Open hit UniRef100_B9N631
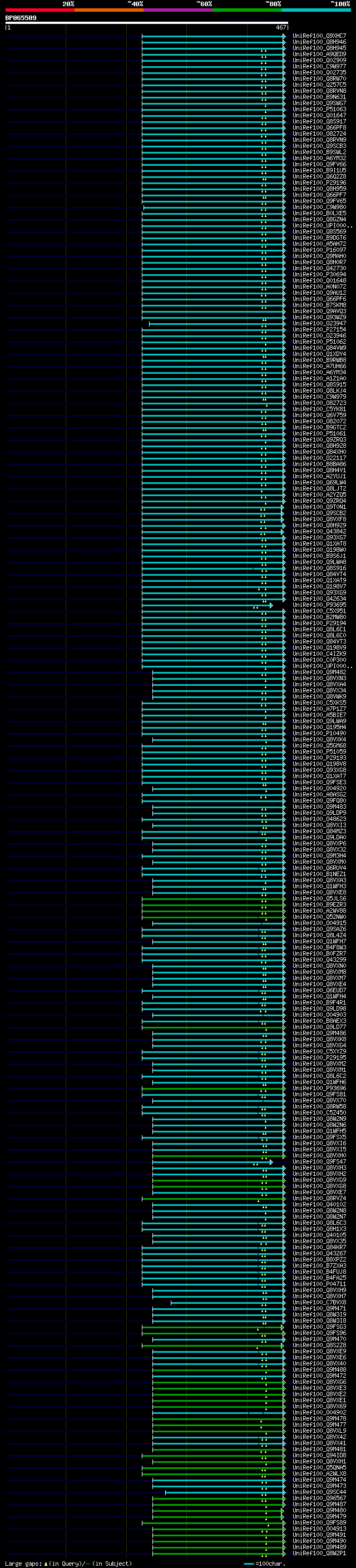Viewport: 356px width, 1568px height. click(x=319, y=97)
